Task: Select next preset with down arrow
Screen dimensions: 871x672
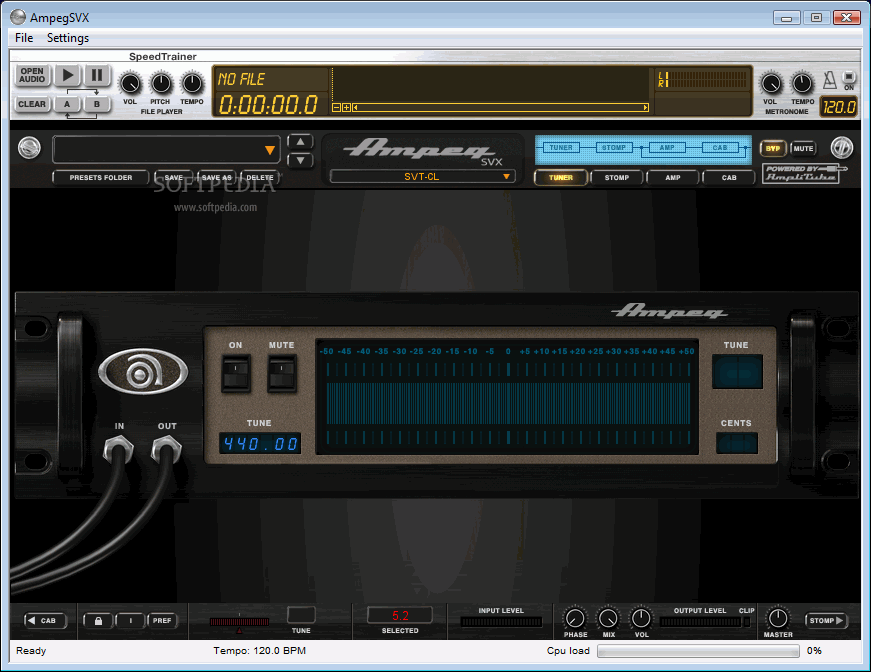Action: pos(301,161)
